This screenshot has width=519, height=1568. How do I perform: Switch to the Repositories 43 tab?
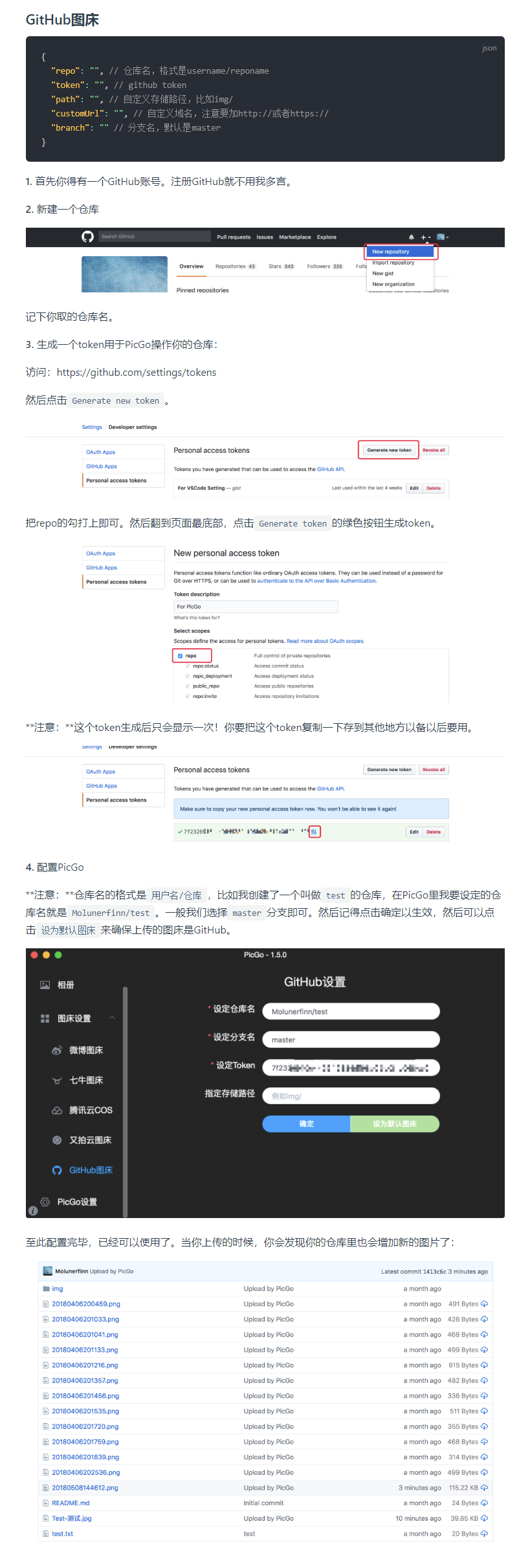[x=236, y=267]
